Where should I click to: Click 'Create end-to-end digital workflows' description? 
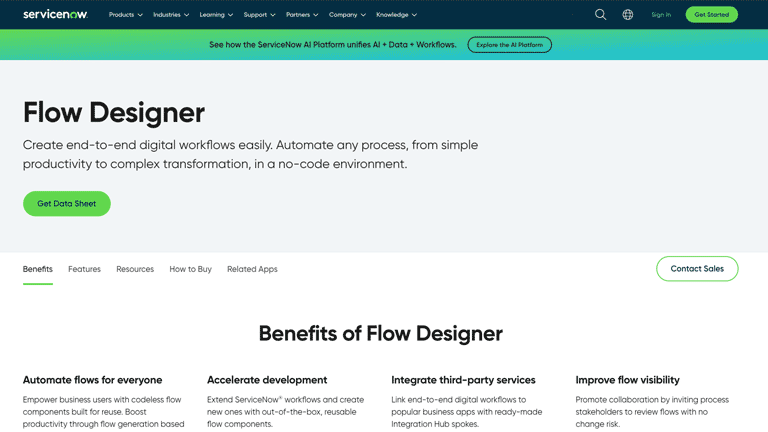pyautogui.click(x=250, y=154)
